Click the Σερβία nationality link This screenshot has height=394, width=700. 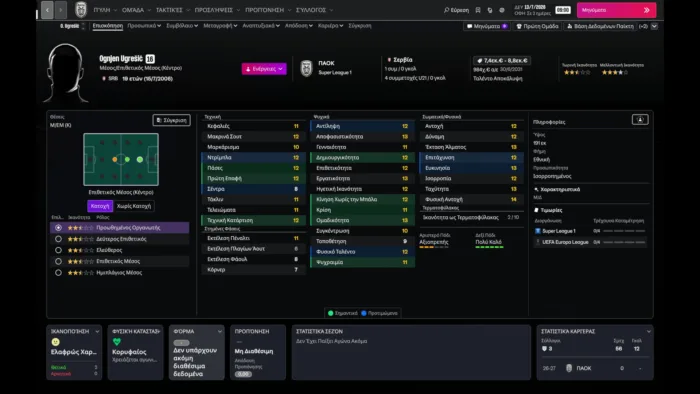click(403, 60)
